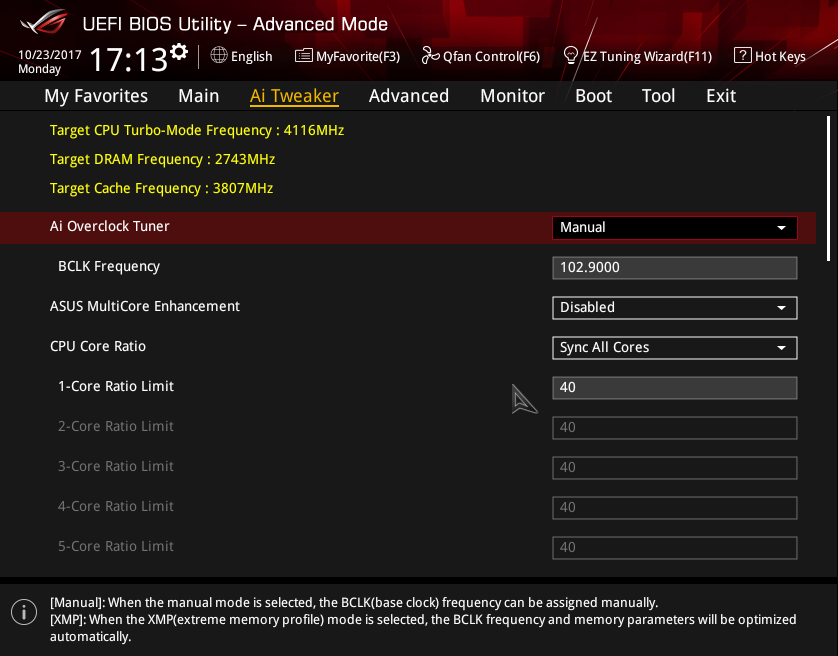Image resolution: width=838 pixels, height=656 pixels.
Task: Click the 2-Core Ratio Limit field
Action: pos(674,428)
